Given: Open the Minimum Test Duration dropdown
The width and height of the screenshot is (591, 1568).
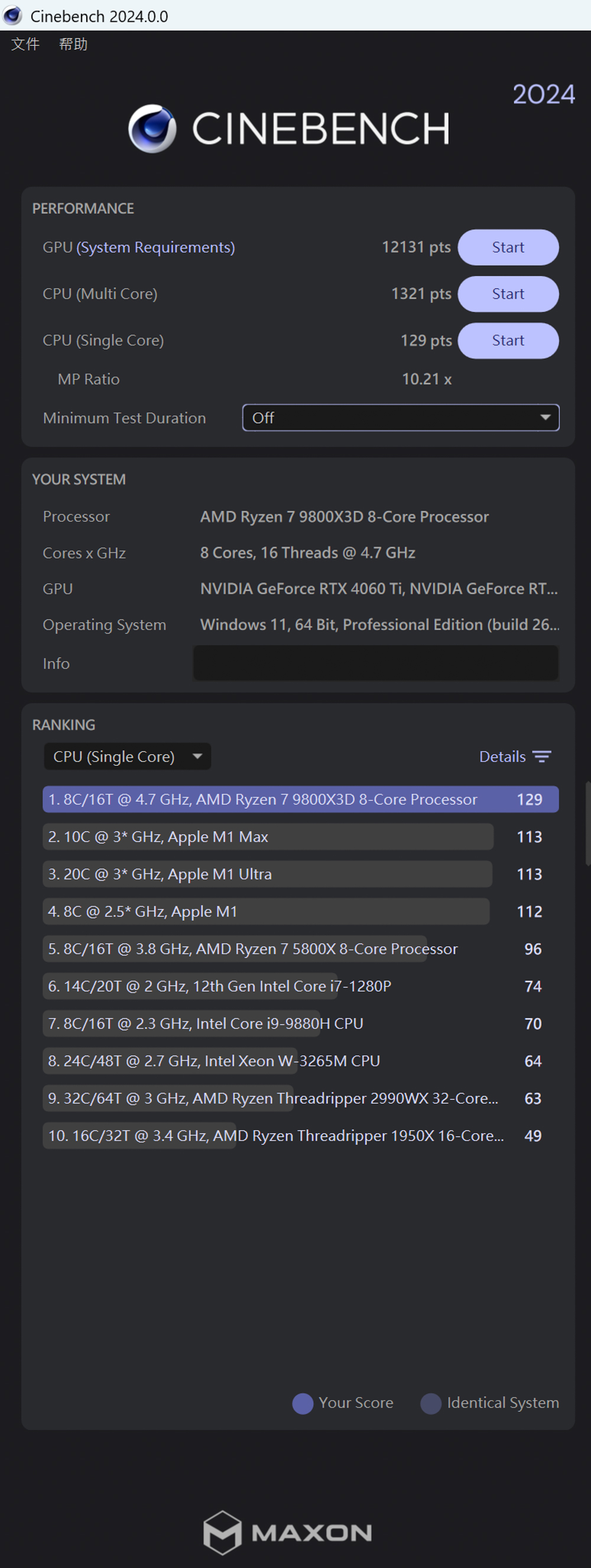Looking at the screenshot, I should [401, 418].
